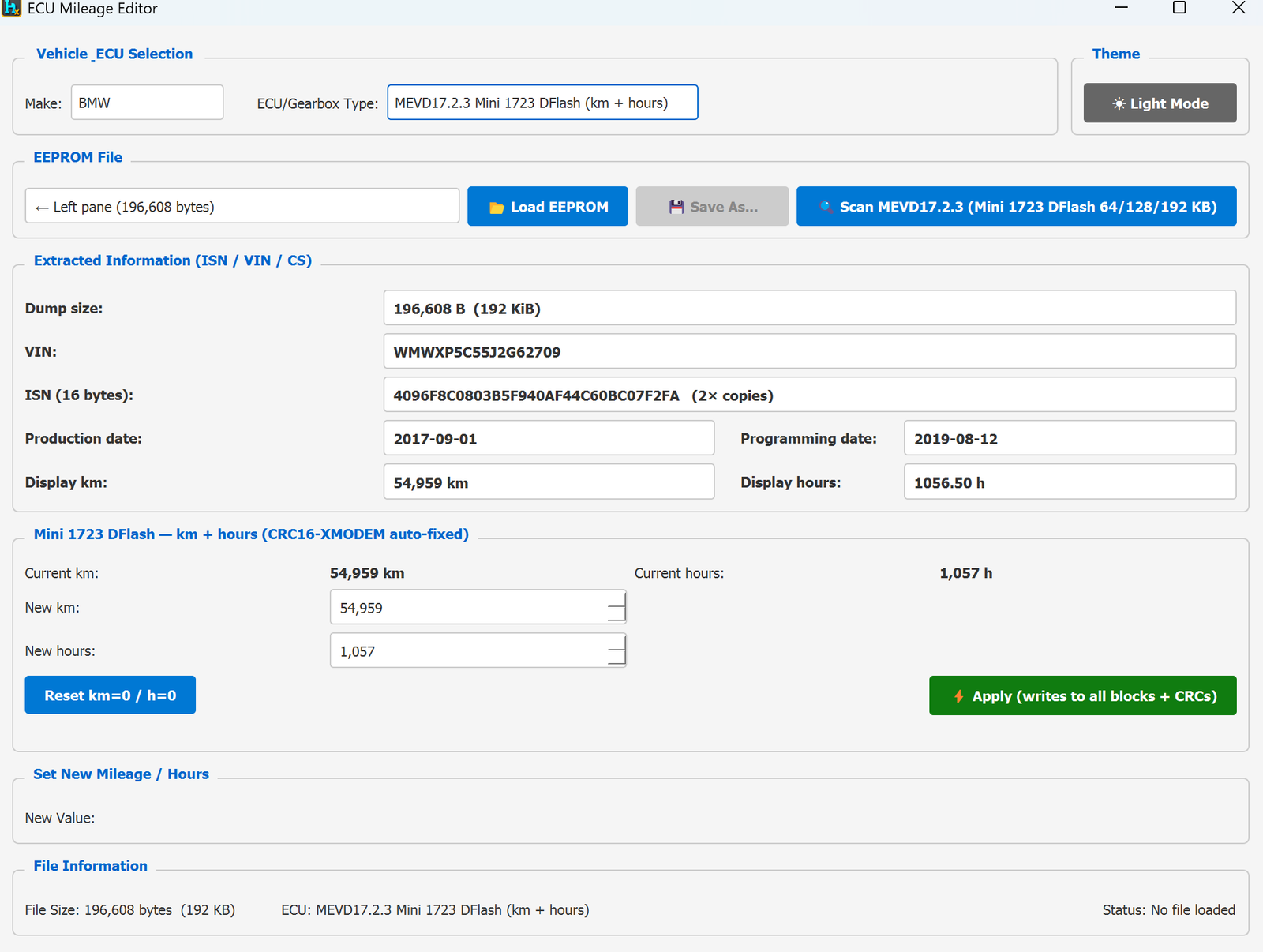
Task: Click the "ECU: MEVD17.2.3 Mini 1723 DFlash" status text
Action: [x=435, y=910]
